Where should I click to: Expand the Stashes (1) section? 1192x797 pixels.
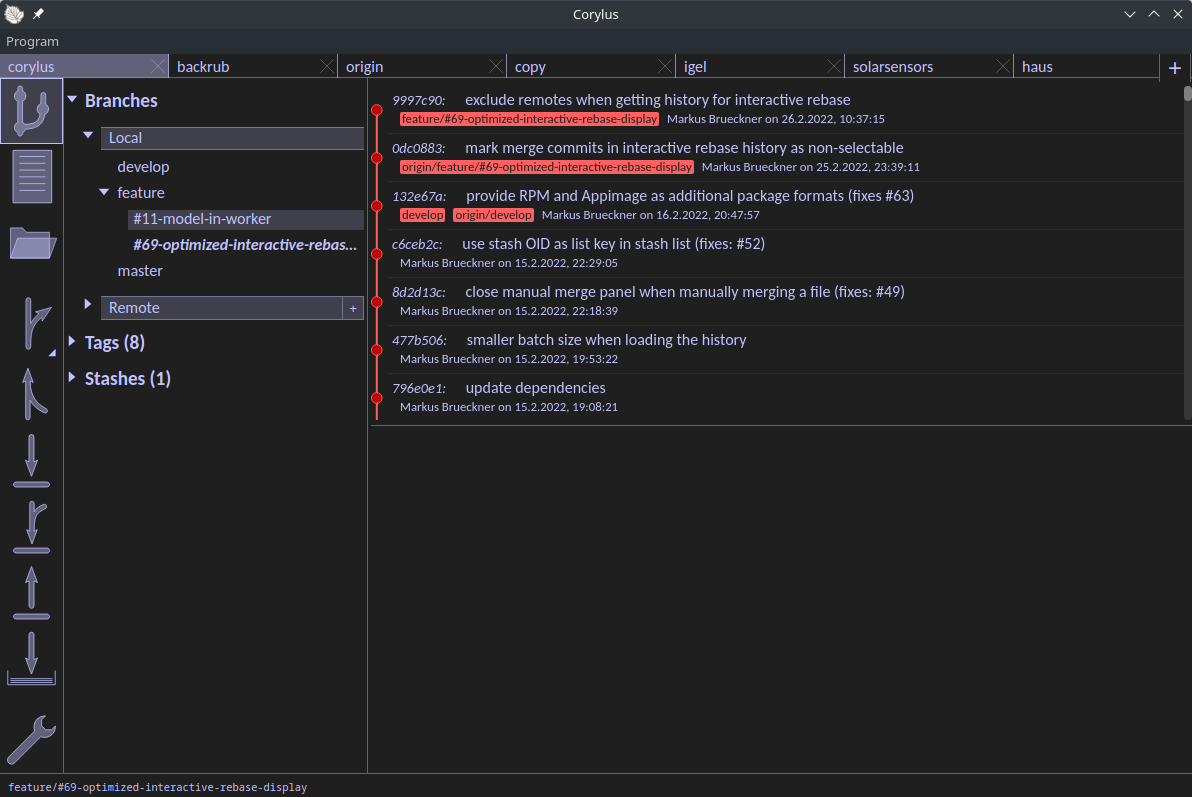point(71,378)
